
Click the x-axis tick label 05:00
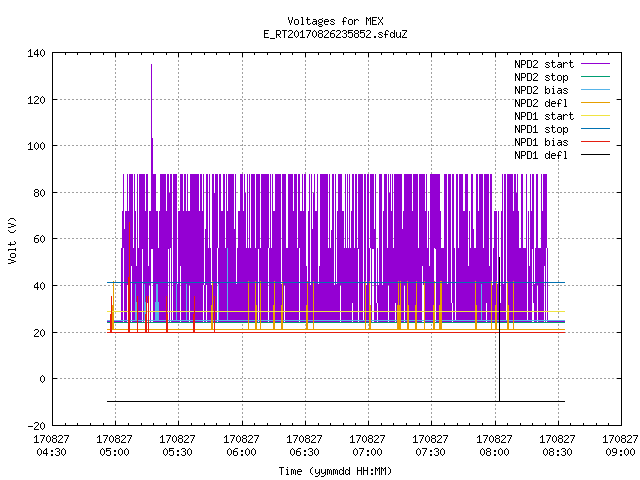pyautogui.click(x=115, y=452)
